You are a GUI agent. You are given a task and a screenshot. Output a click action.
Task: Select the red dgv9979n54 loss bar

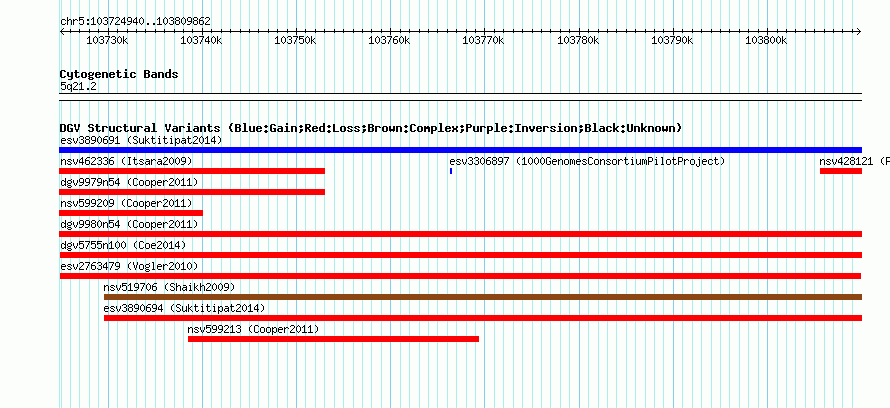[192, 192]
